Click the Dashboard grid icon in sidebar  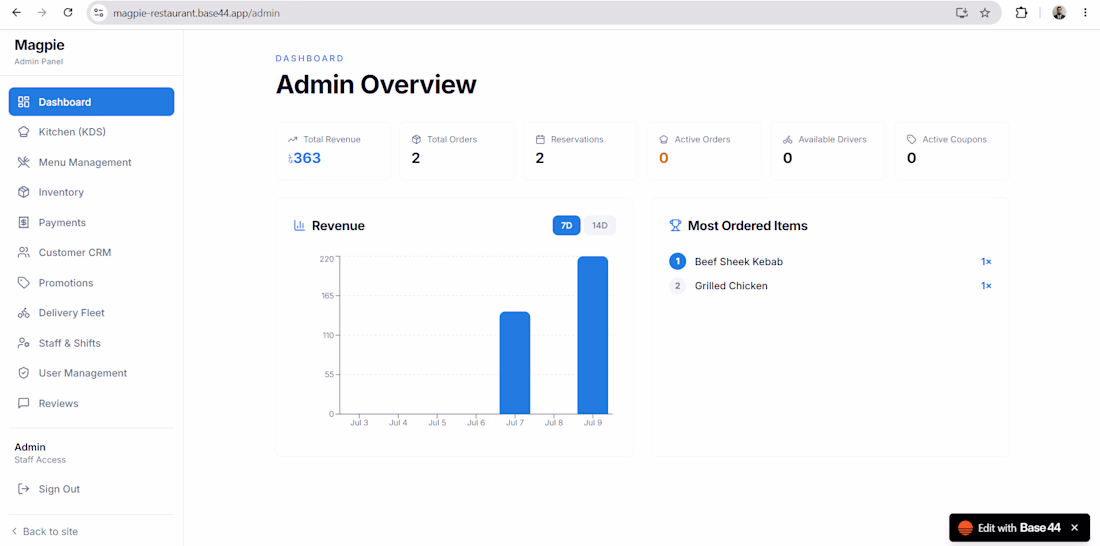click(x=24, y=102)
